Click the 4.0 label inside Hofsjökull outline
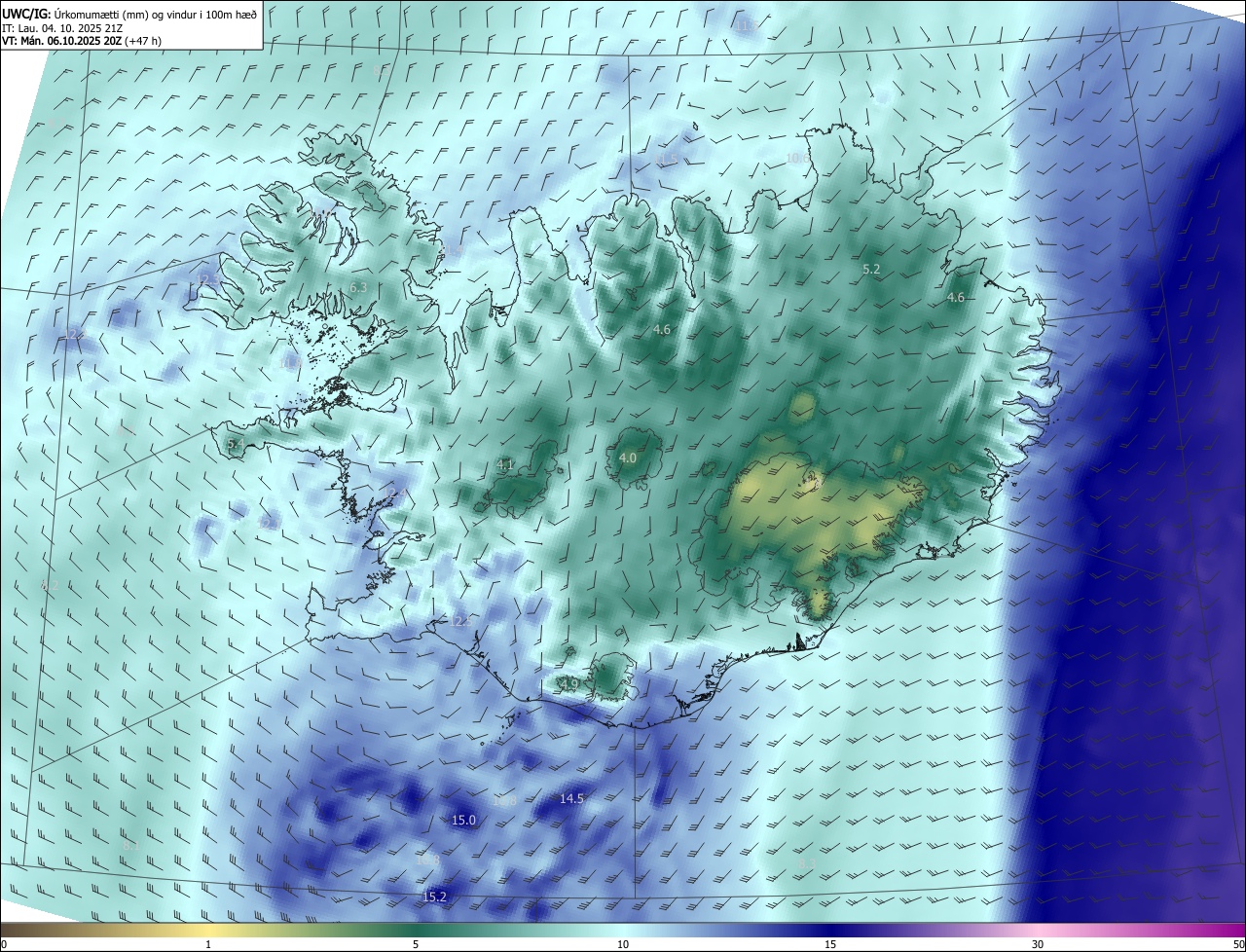The height and width of the screenshot is (952, 1246). coord(628,458)
